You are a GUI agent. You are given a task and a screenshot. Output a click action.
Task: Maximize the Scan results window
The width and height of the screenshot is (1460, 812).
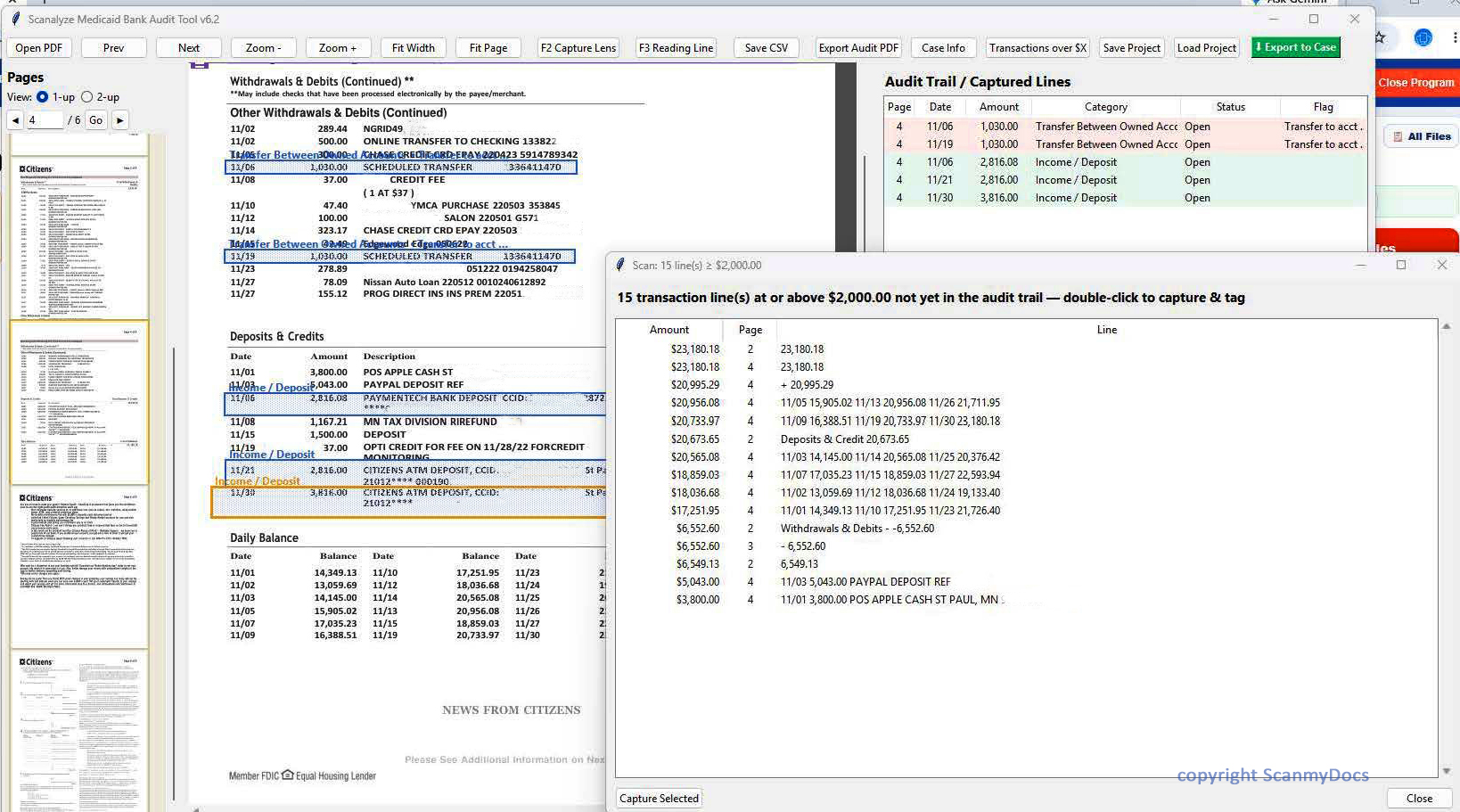click(1400, 266)
